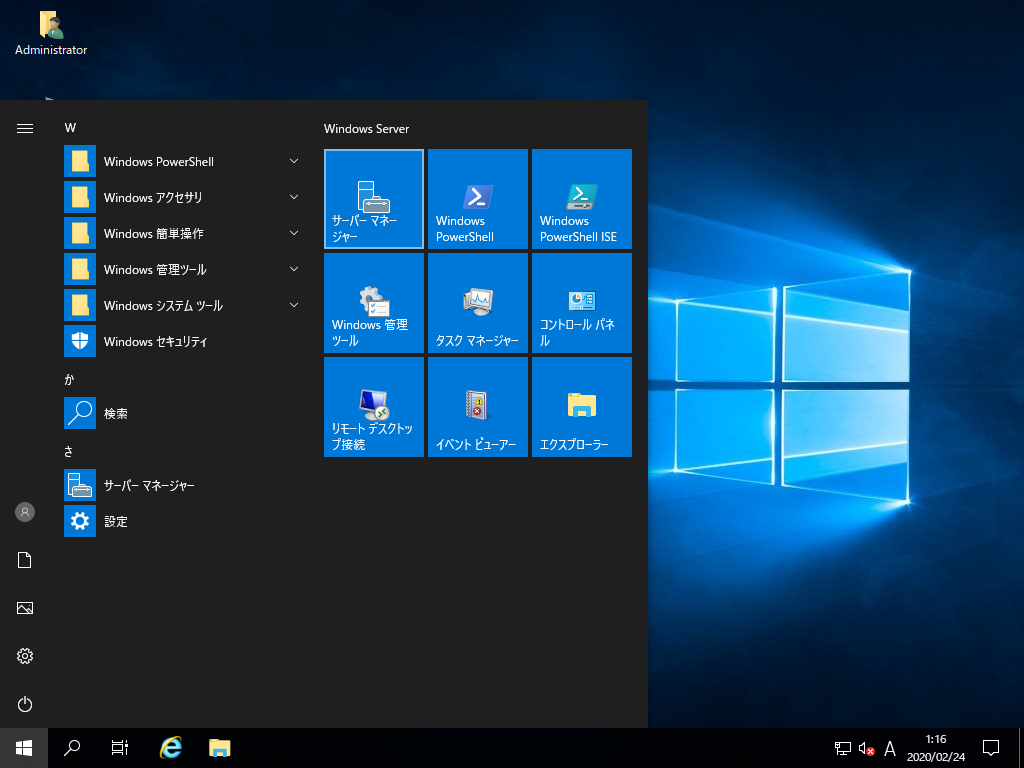Launch Internet Explorer from the taskbar
Screen dimensions: 1024x768
click(170, 748)
